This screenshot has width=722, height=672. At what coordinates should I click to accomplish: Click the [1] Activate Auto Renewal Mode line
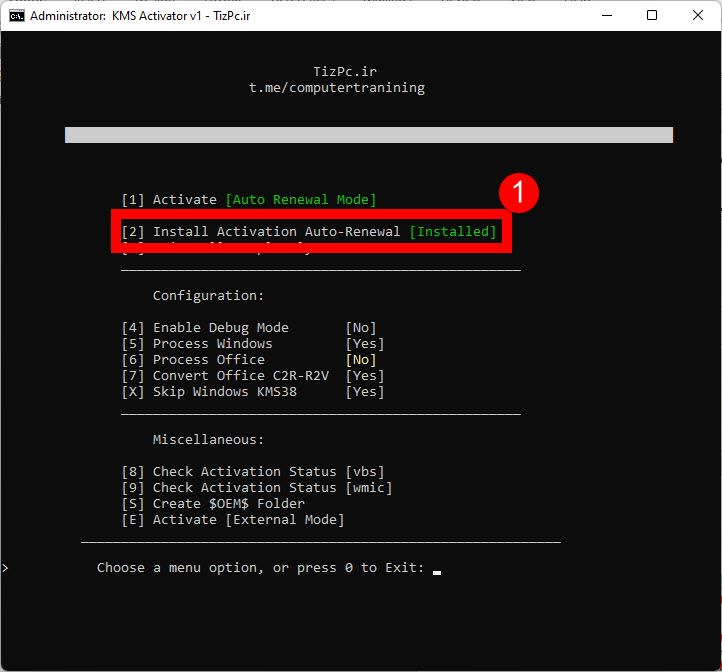pos(249,199)
